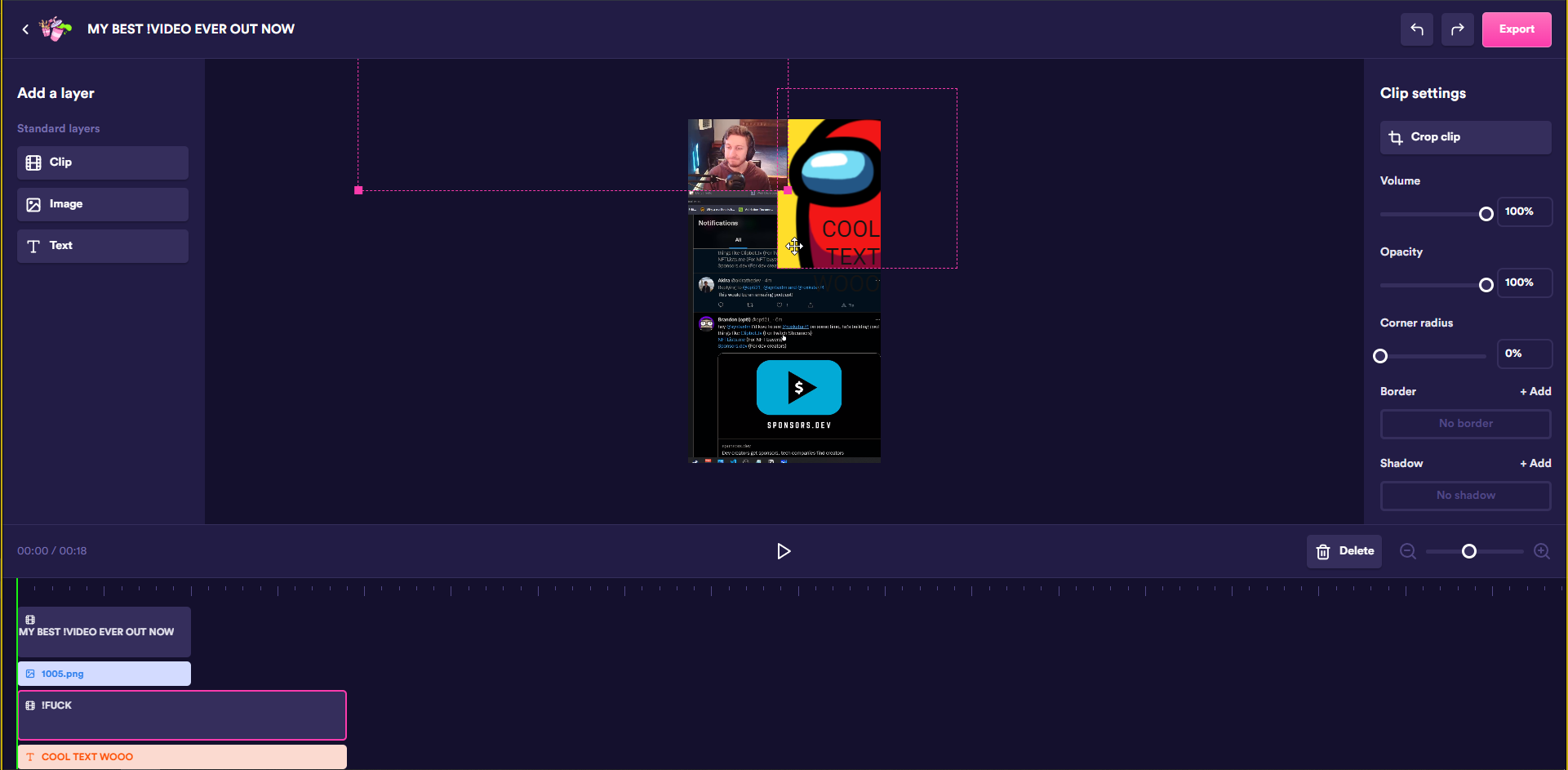Redo the last action

point(1458,29)
